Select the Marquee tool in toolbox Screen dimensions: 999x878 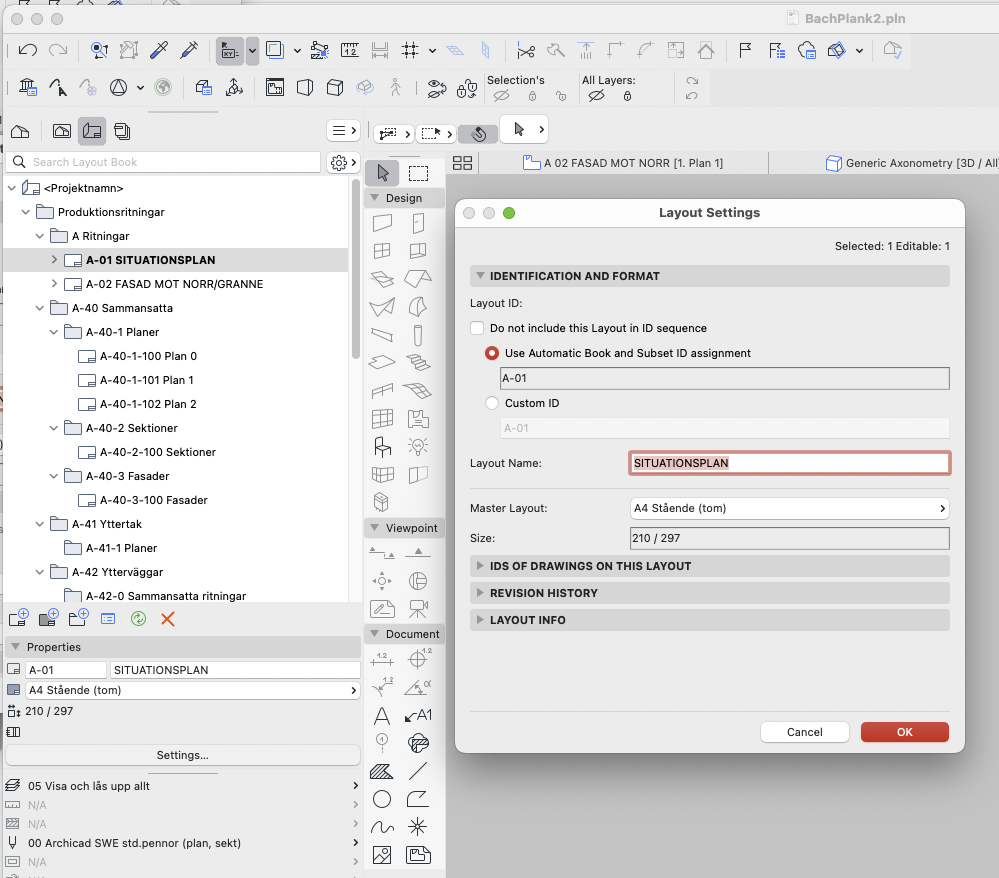(x=418, y=173)
